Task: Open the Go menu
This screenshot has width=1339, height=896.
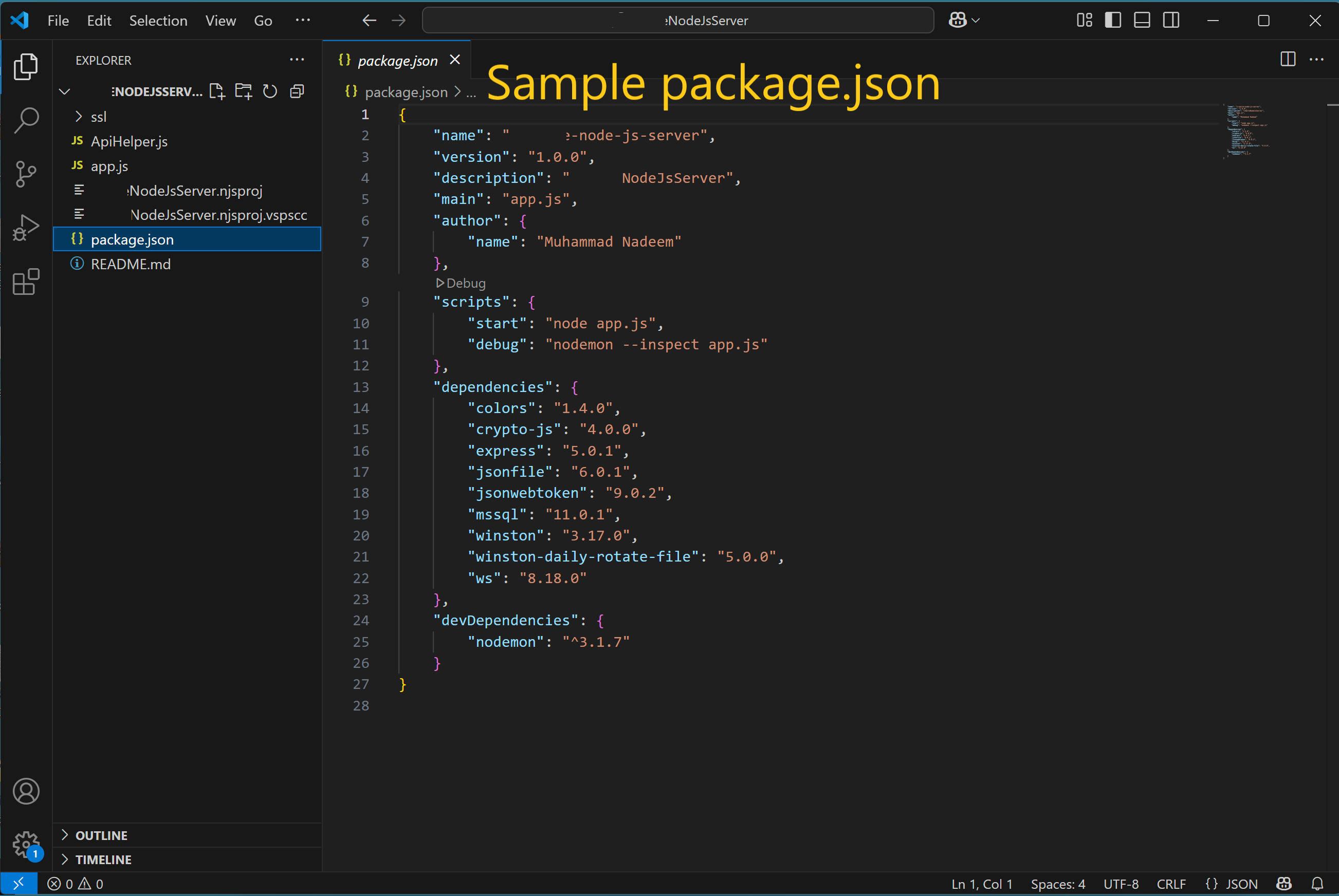Action: pyautogui.click(x=263, y=21)
